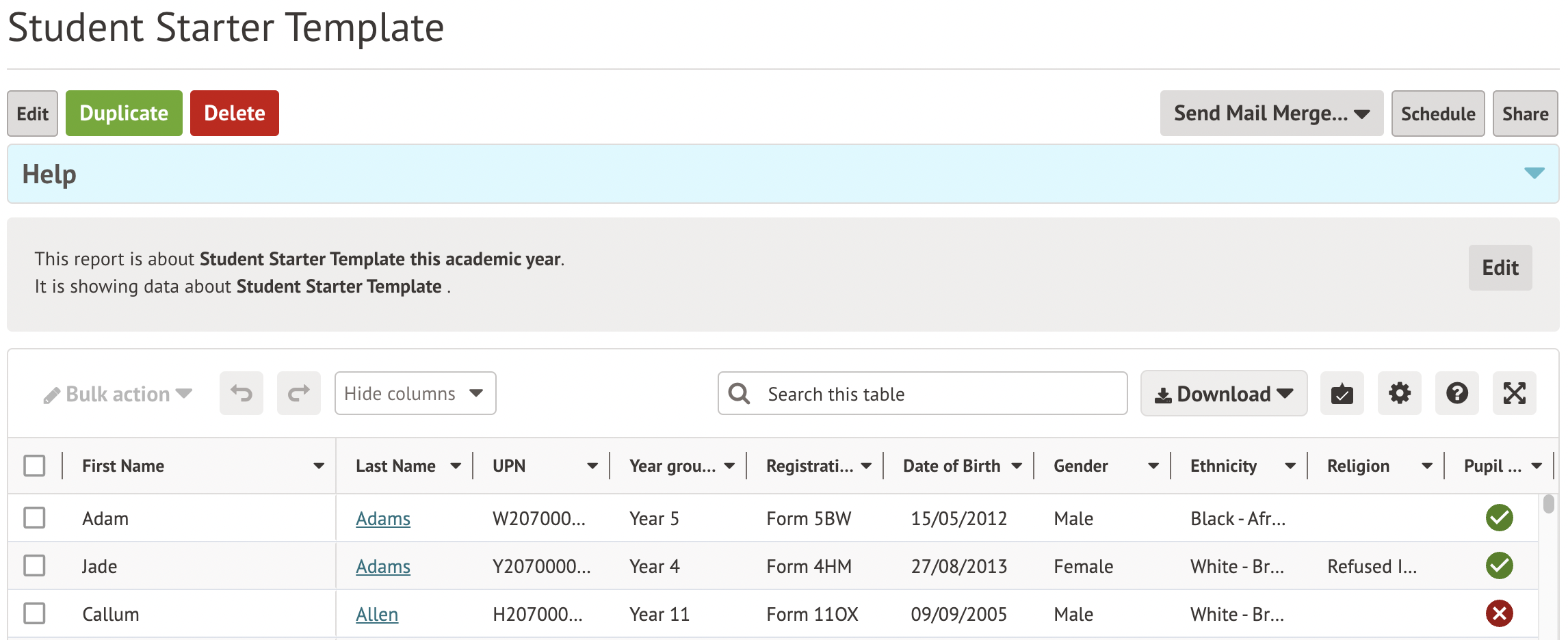Click red cross in Callum's row
1568x640 pixels.
coord(1499,613)
